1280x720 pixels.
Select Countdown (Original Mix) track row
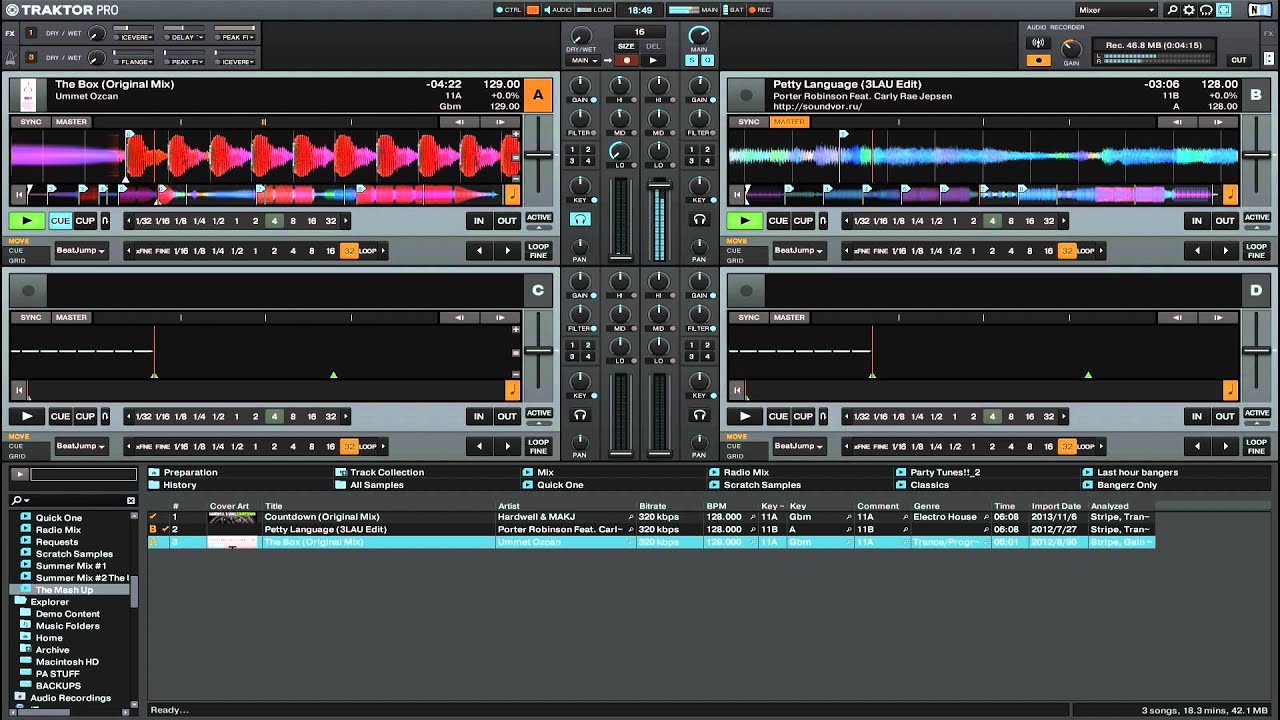click(x=650, y=517)
